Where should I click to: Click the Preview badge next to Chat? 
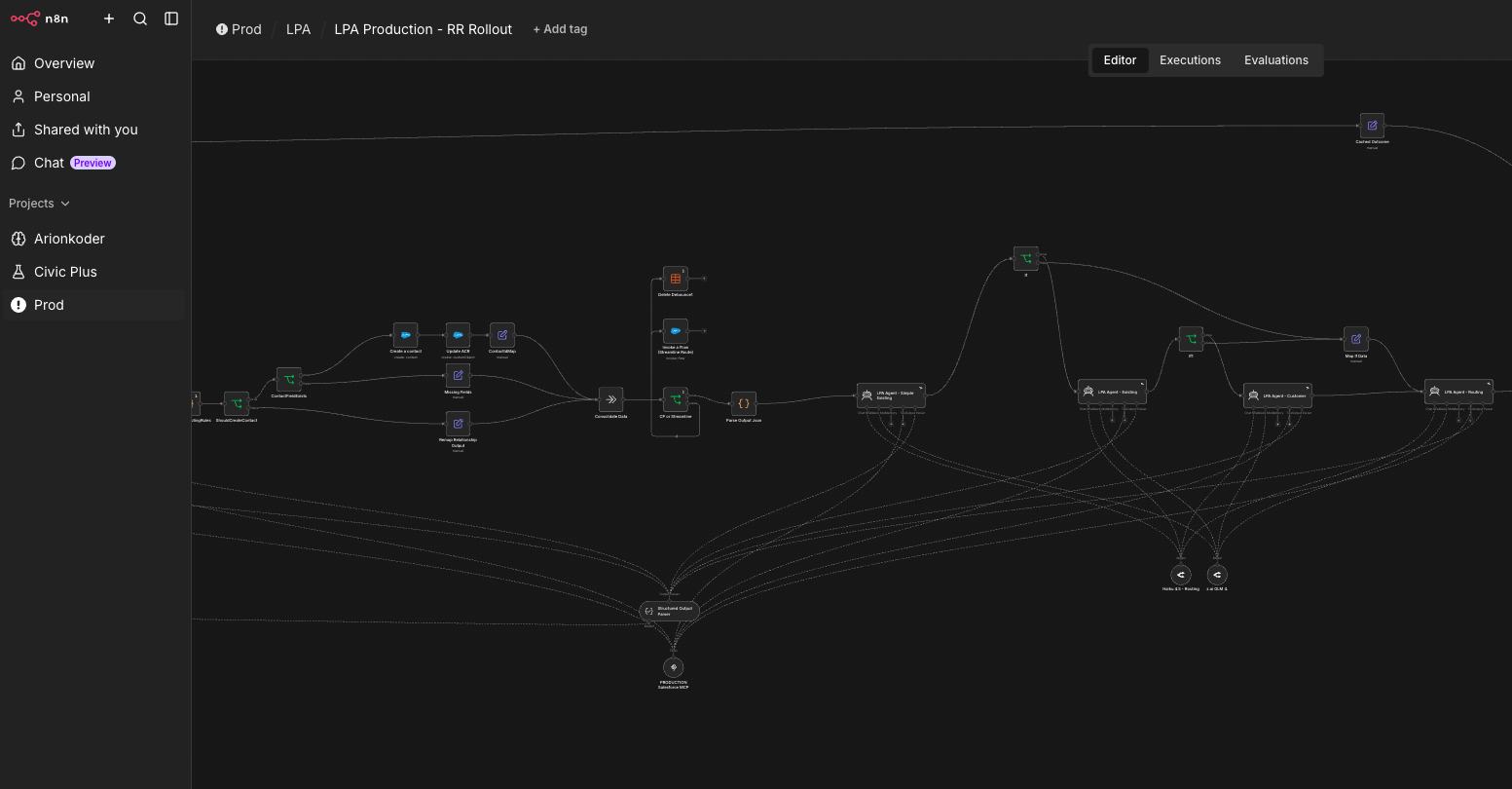[92, 163]
